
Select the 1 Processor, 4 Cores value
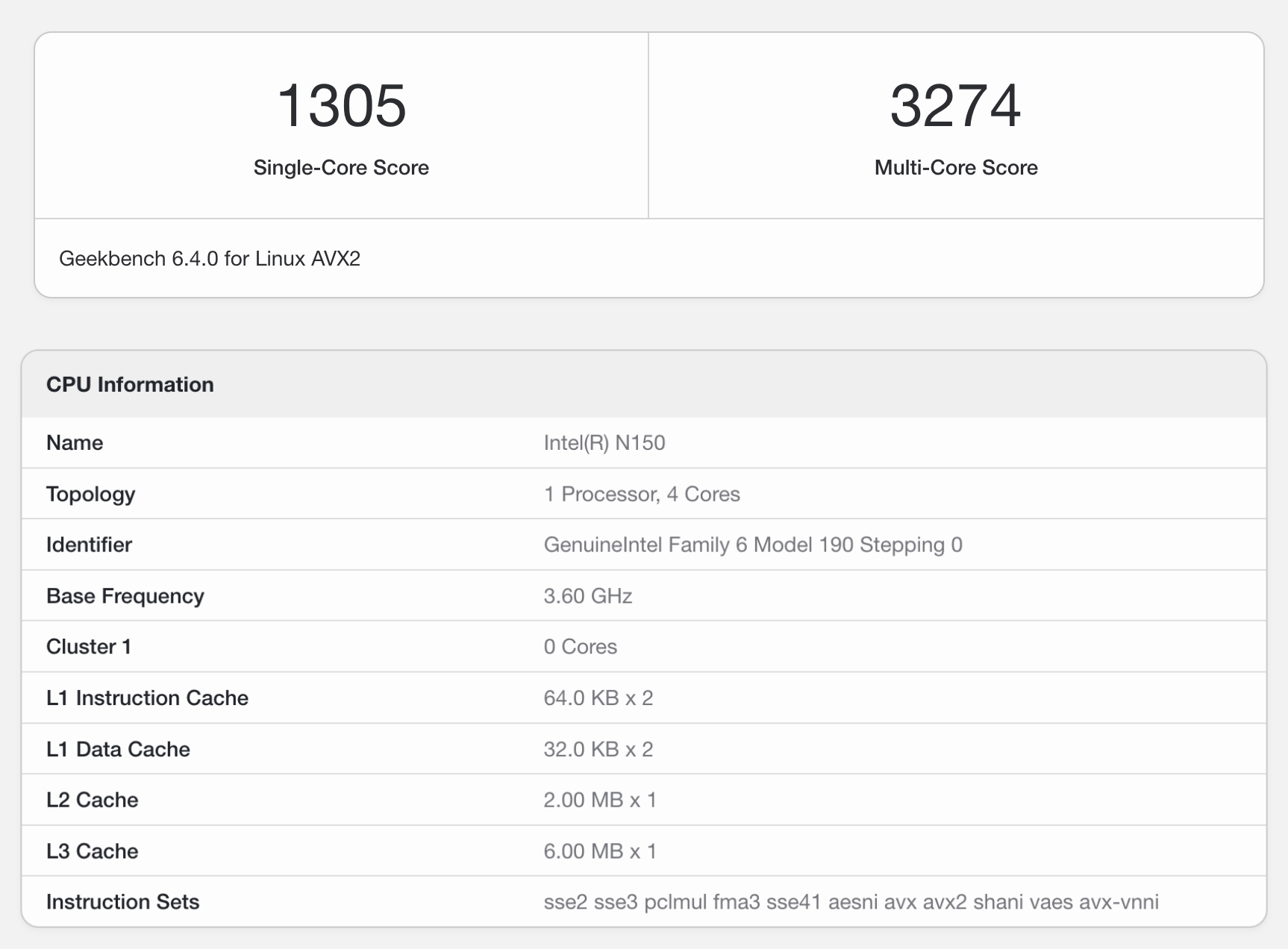click(642, 494)
